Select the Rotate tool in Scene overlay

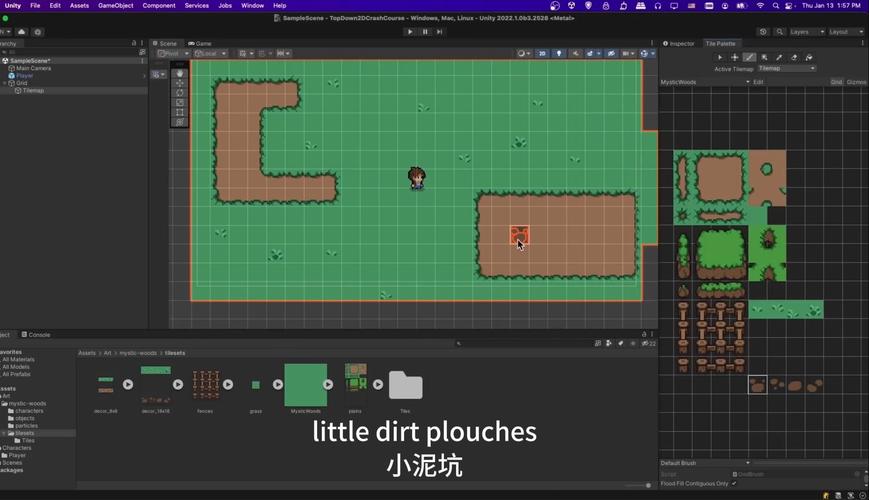click(180, 93)
